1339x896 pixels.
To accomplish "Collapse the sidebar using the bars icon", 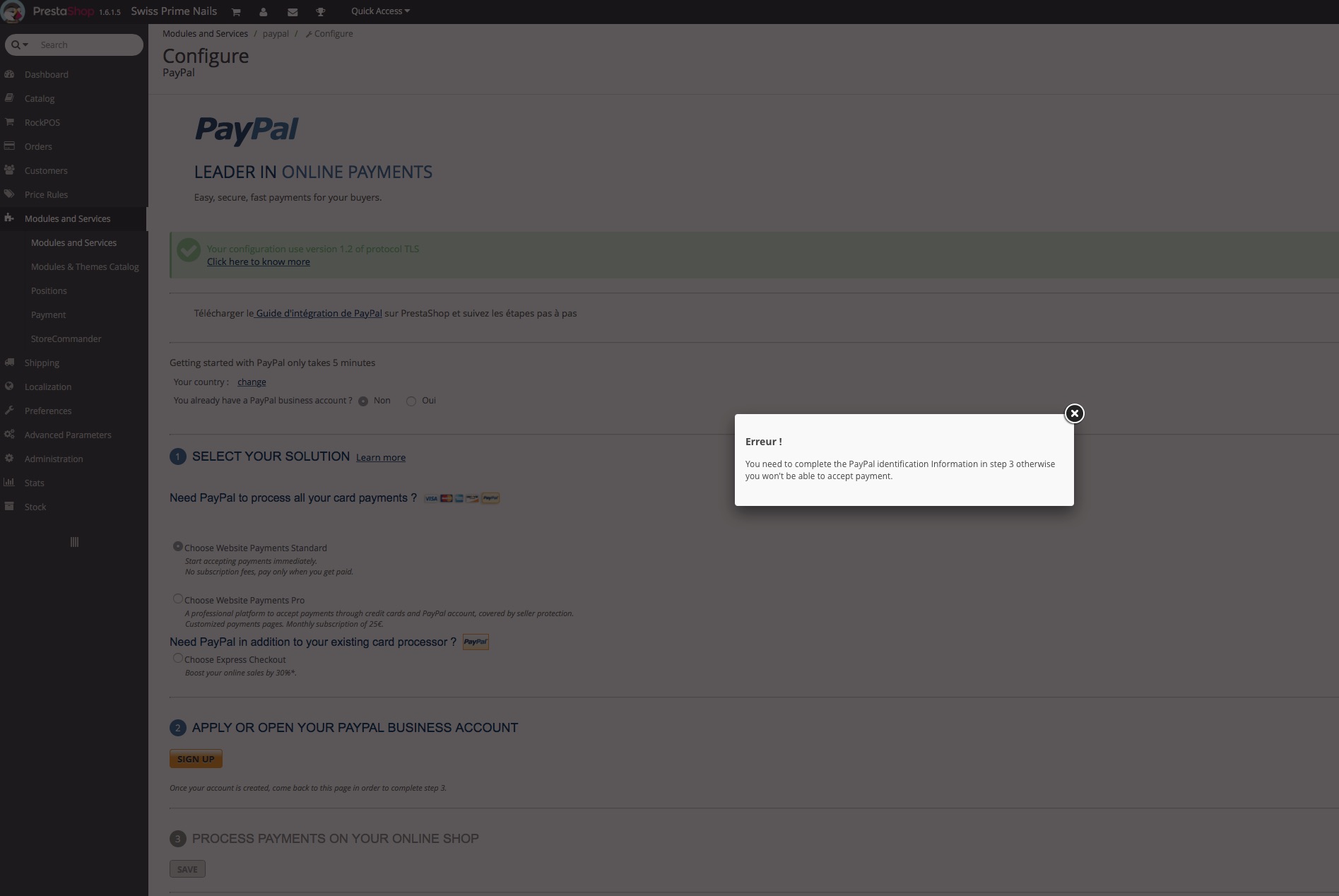I will point(74,542).
